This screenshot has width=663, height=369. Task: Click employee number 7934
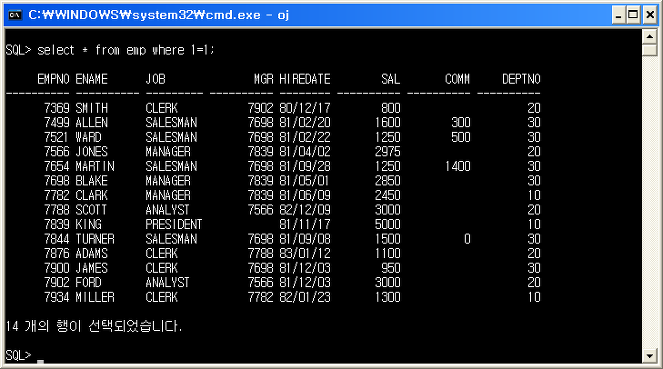click(x=57, y=298)
